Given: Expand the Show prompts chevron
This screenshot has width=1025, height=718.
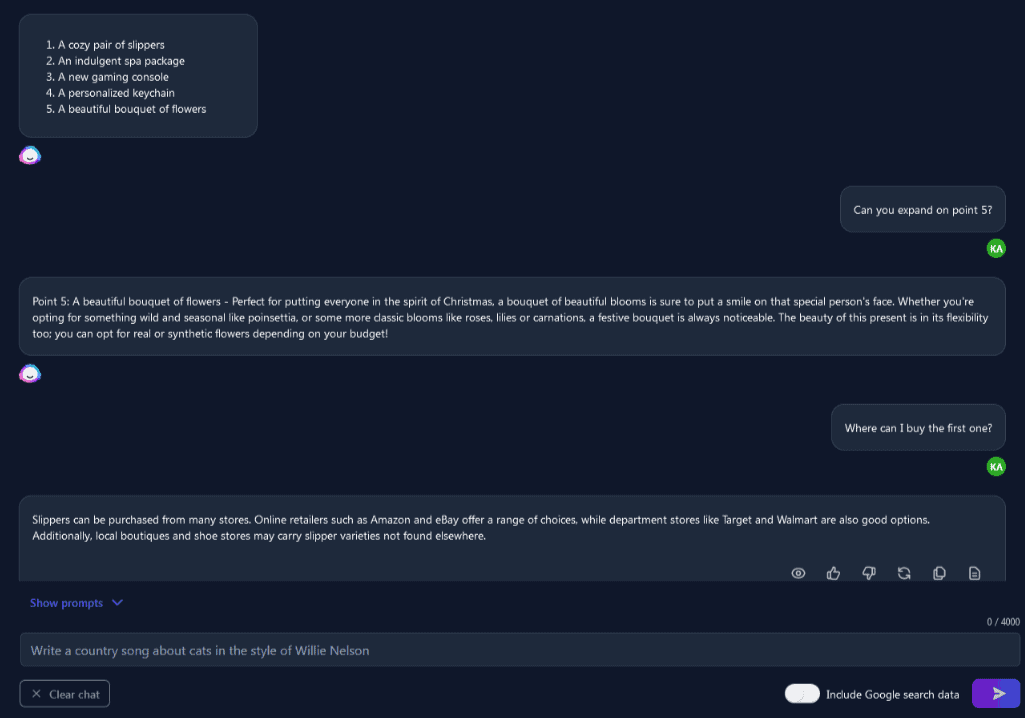Looking at the screenshot, I should [117, 603].
